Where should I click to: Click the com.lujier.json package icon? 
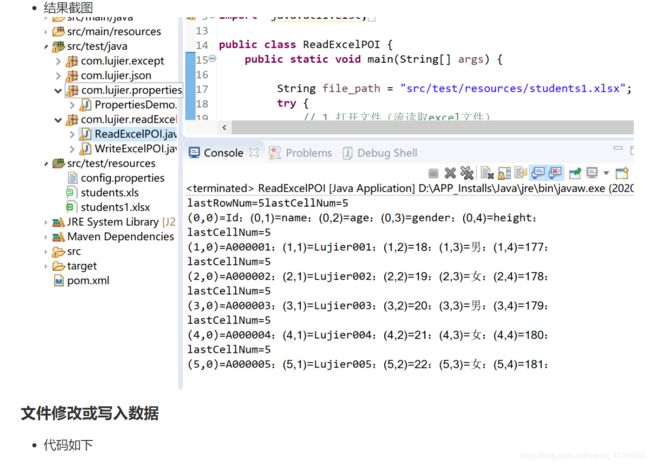coord(72,76)
